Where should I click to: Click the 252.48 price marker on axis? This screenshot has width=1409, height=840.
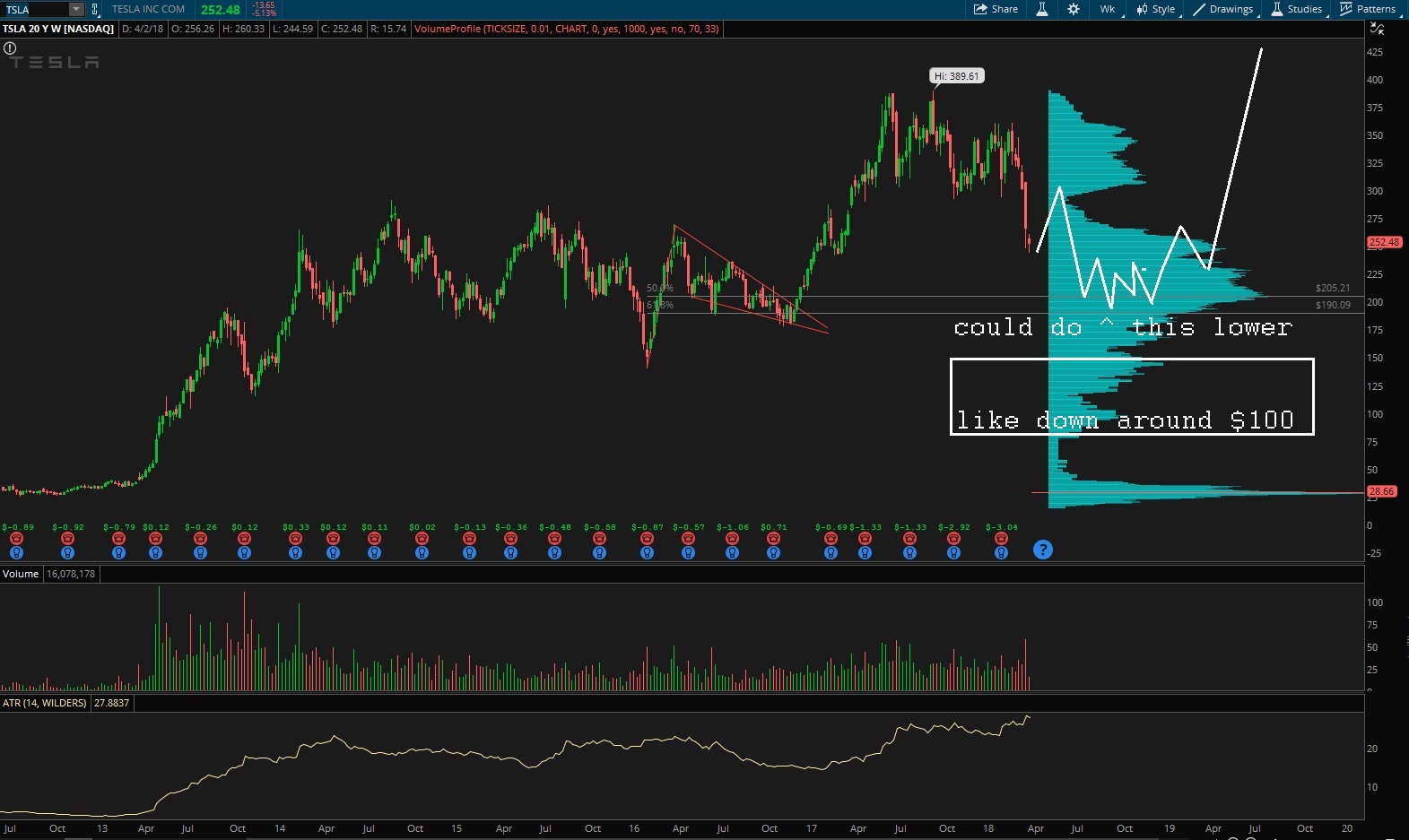tap(1383, 242)
